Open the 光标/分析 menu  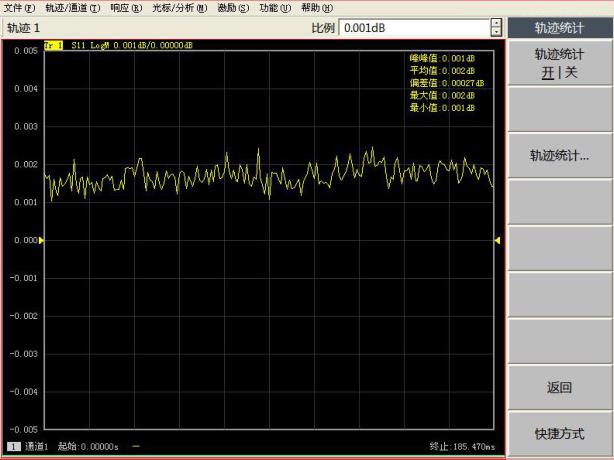point(180,8)
